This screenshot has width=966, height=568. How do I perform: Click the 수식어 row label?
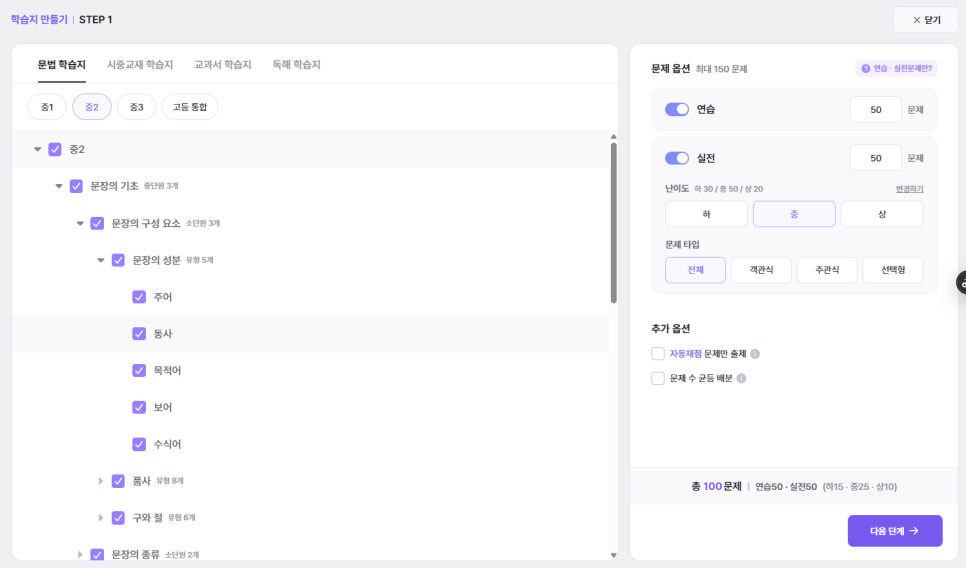(167, 444)
